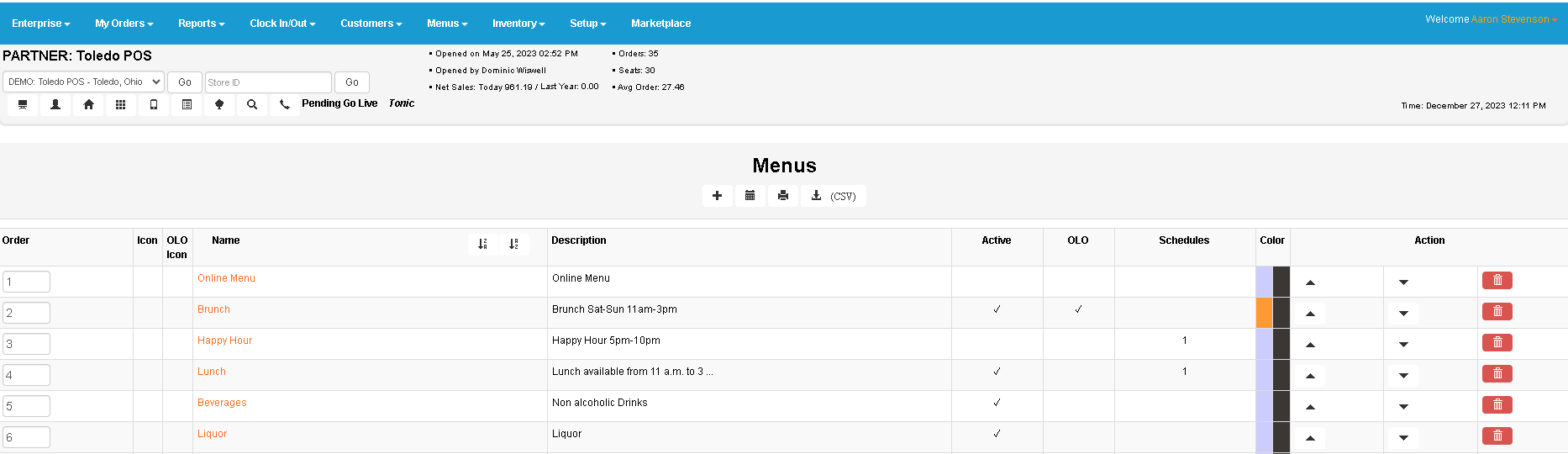Open the Online Menu link
The height and width of the screenshot is (454, 1568).
tap(226, 278)
